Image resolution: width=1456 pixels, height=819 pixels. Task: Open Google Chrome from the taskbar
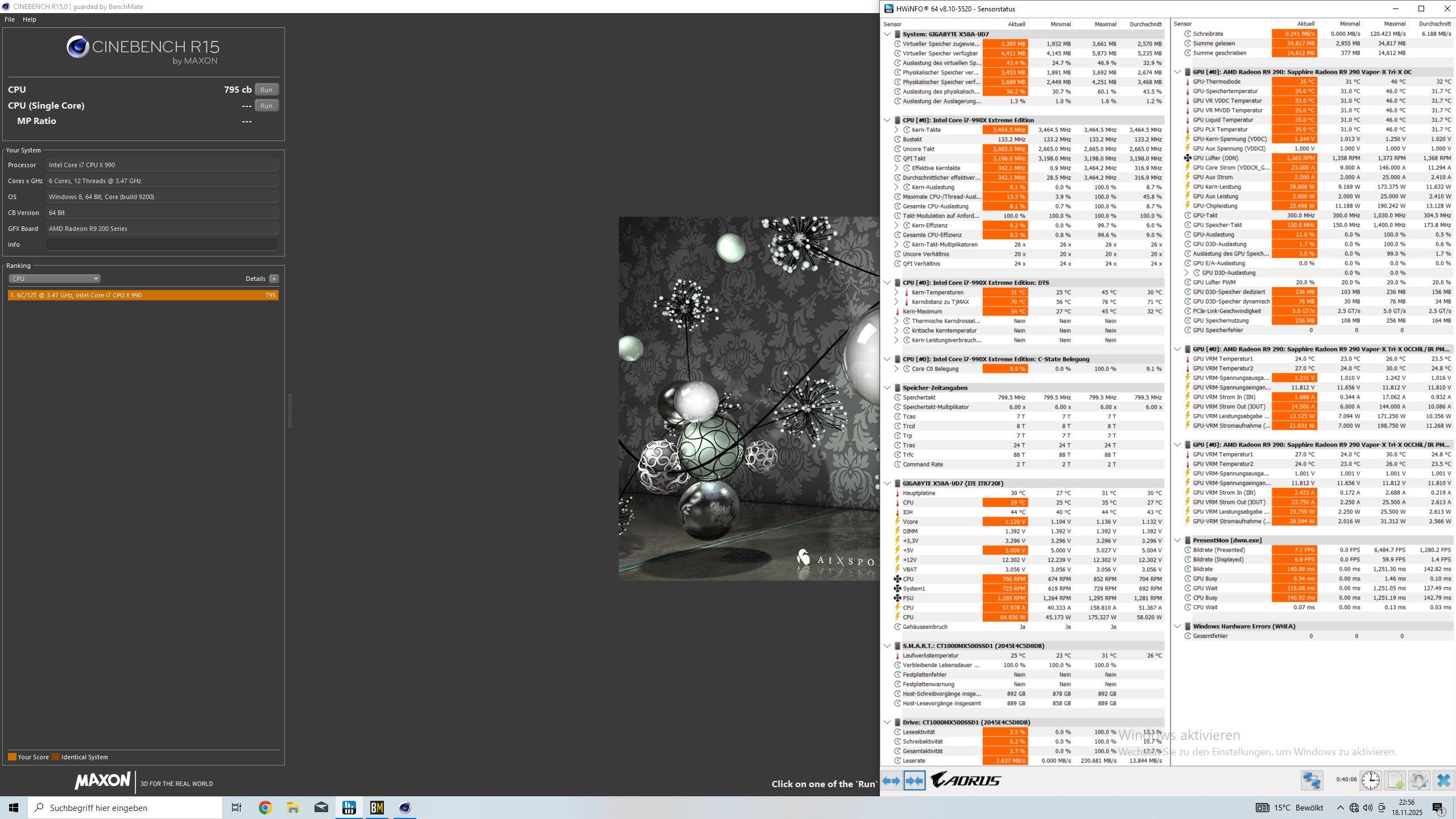pos(265,808)
